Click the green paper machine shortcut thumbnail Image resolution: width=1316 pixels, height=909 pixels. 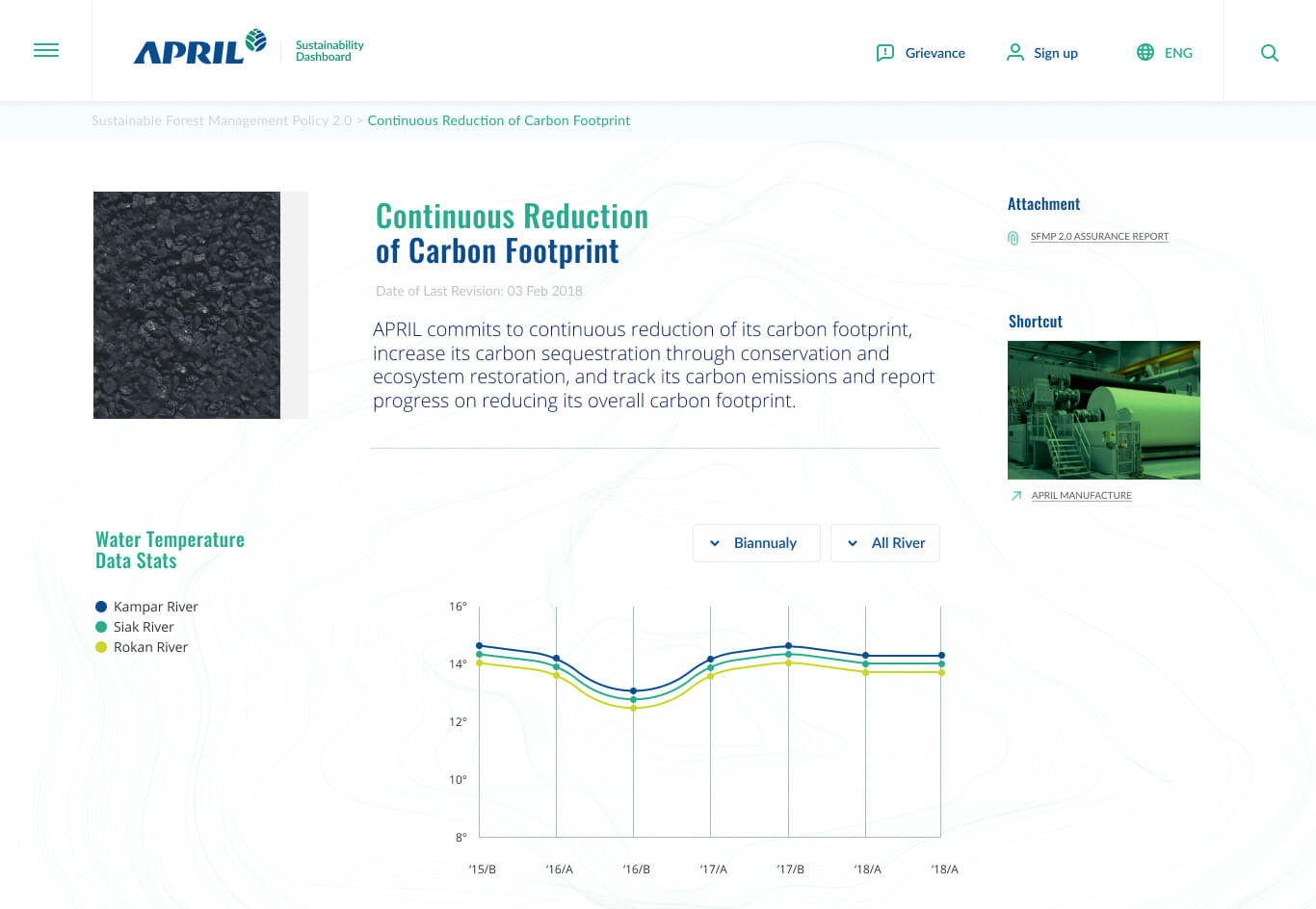[x=1103, y=410]
